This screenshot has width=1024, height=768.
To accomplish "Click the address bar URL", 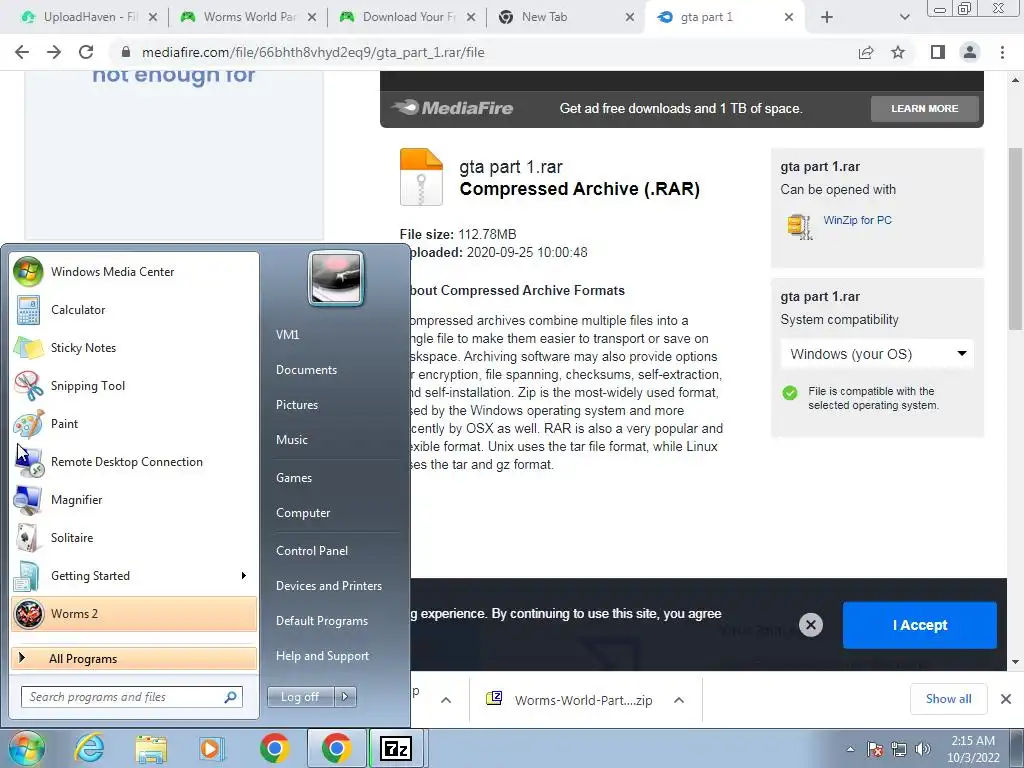I will (x=313, y=52).
